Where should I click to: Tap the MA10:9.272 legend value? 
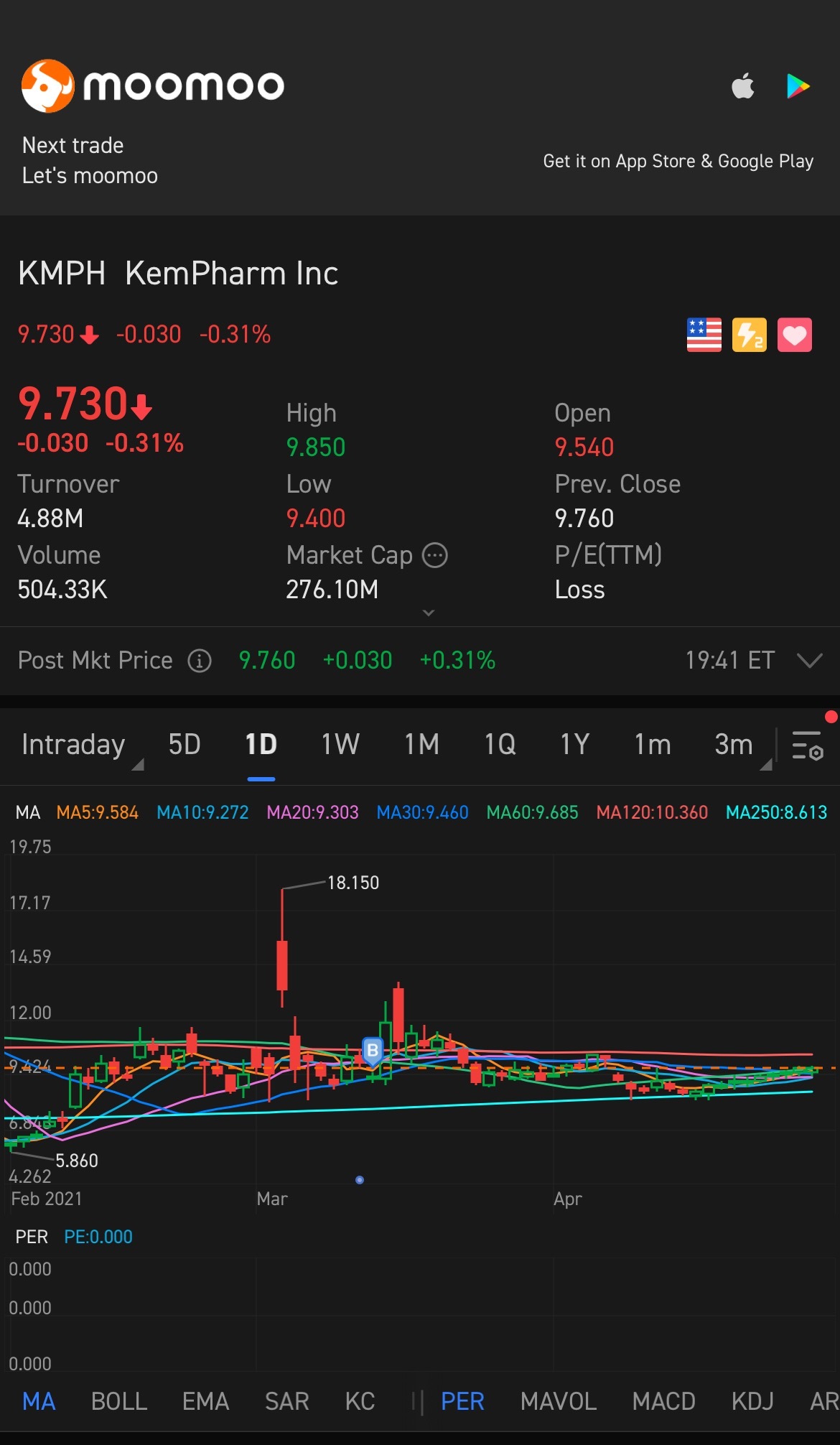tap(202, 812)
